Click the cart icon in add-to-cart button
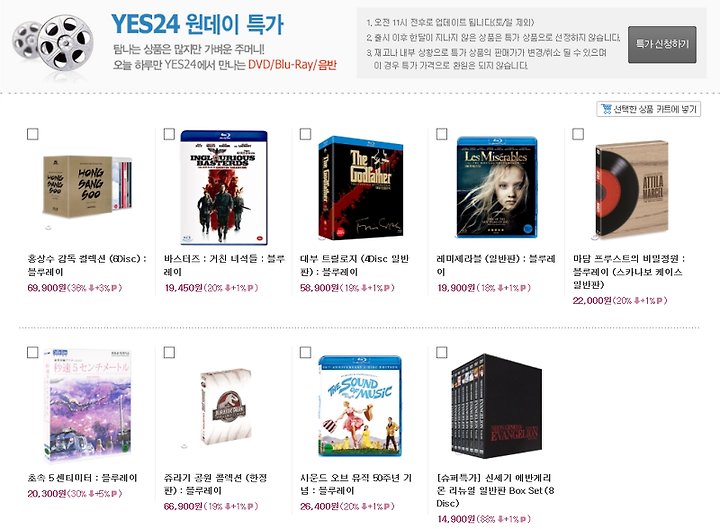 pos(606,109)
